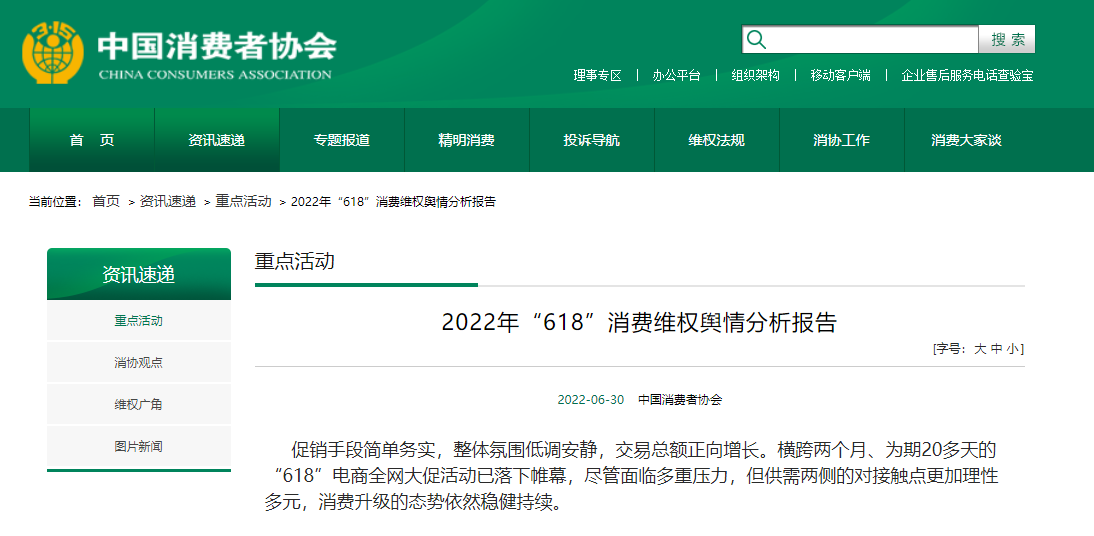Click the article title 2022年“618”消费维权舆情分析报告
This screenshot has height=536, width=1094.
[x=639, y=323]
